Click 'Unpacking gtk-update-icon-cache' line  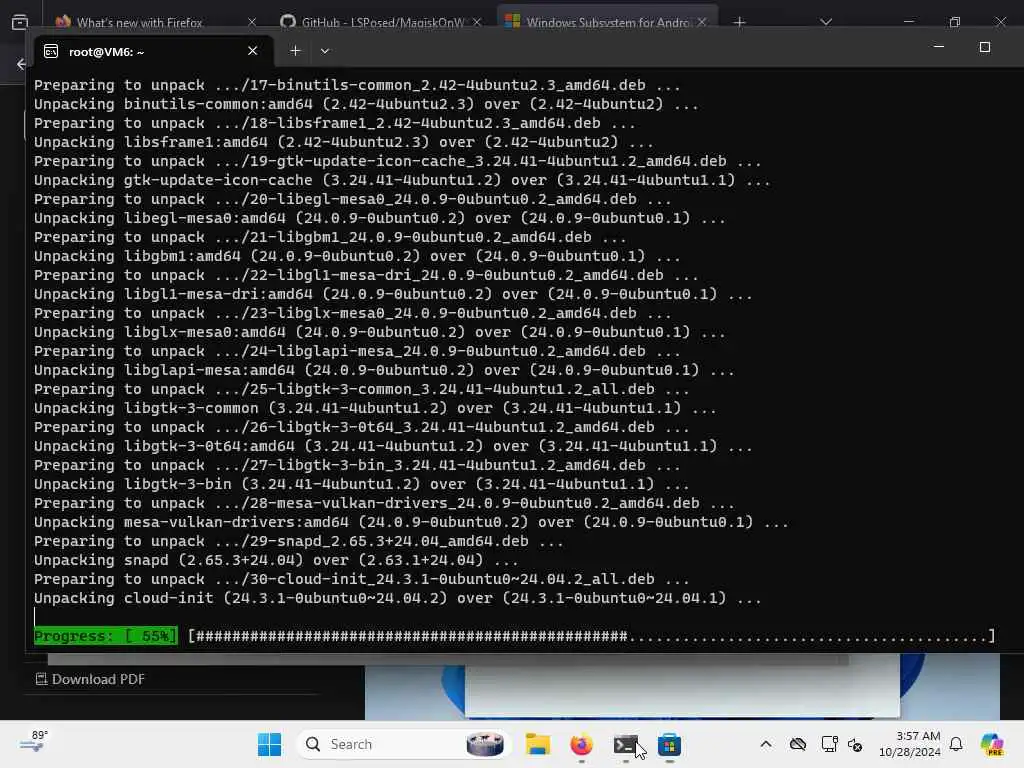(x=402, y=180)
